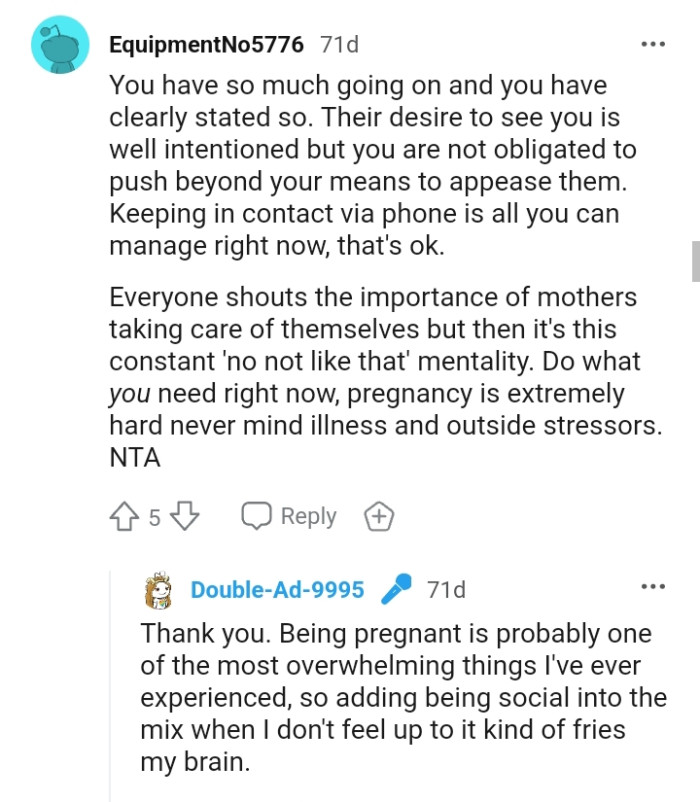The image size is (700, 802).
Task: Open the overflow menu on Double-Ad-9995's reply
Action: (652, 587)
